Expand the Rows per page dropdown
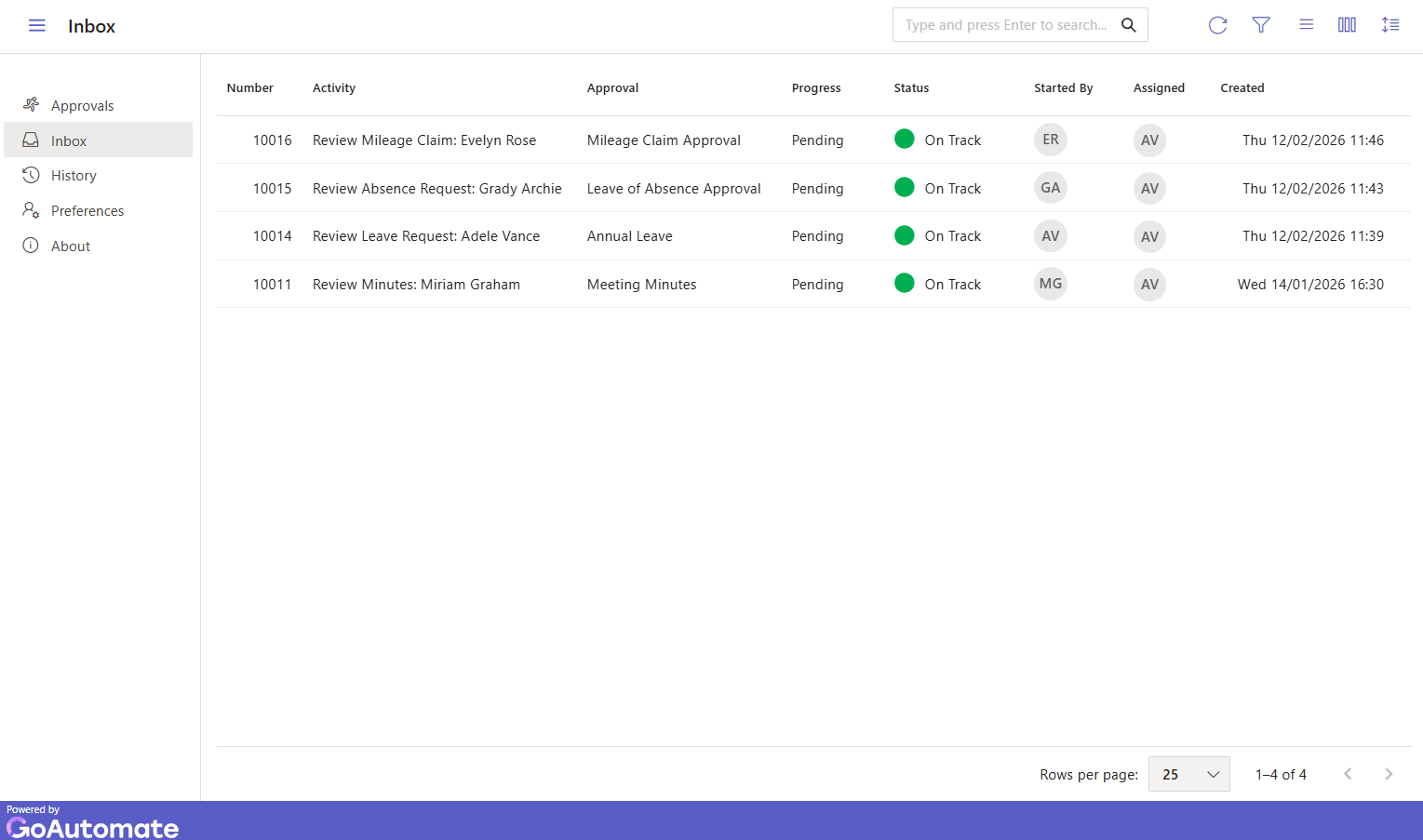 click(1188, 774)
